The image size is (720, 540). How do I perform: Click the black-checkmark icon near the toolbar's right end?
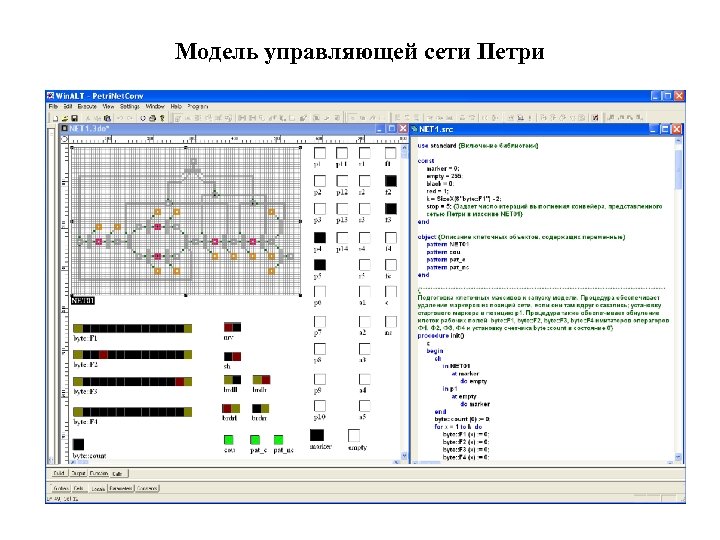(x=595, y=118)
